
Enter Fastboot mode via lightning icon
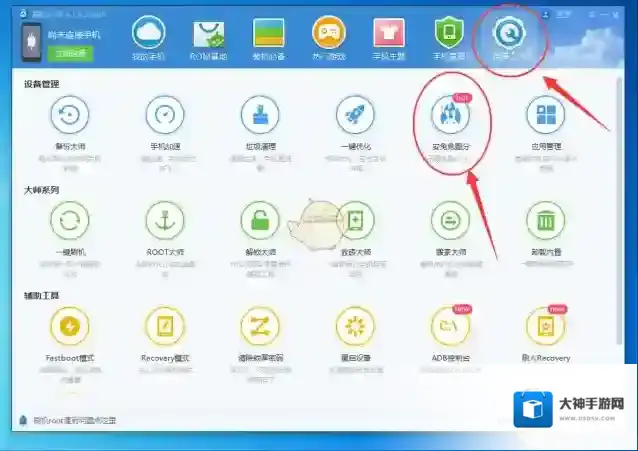click(70, 326)
